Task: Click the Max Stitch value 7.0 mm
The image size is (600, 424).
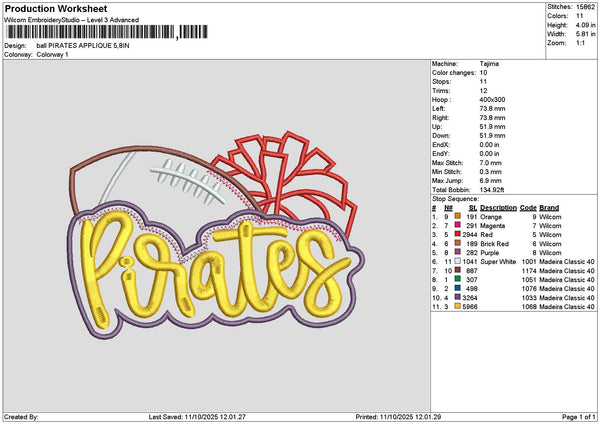Action: point(490,163)
